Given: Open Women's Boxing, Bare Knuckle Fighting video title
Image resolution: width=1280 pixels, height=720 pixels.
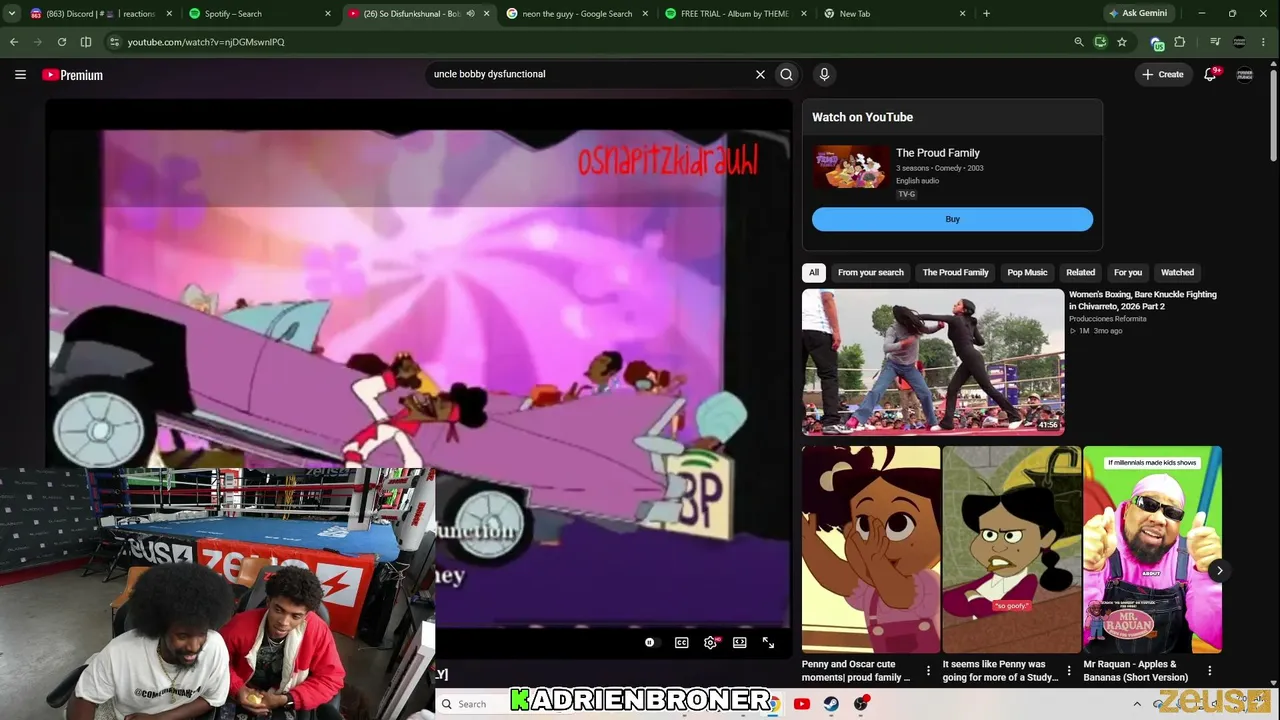Looking at the screenshot, I should 1143,300.
